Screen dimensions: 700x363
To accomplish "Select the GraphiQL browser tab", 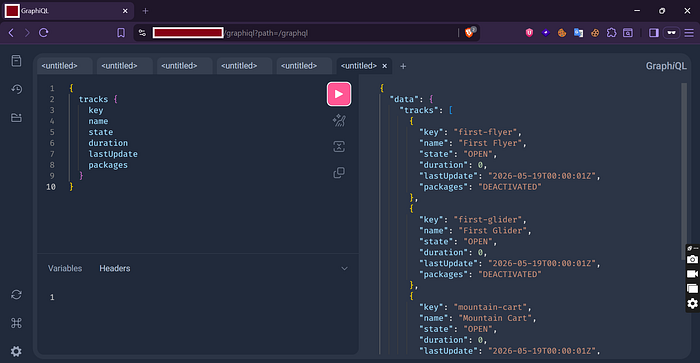I will point(67,11).
